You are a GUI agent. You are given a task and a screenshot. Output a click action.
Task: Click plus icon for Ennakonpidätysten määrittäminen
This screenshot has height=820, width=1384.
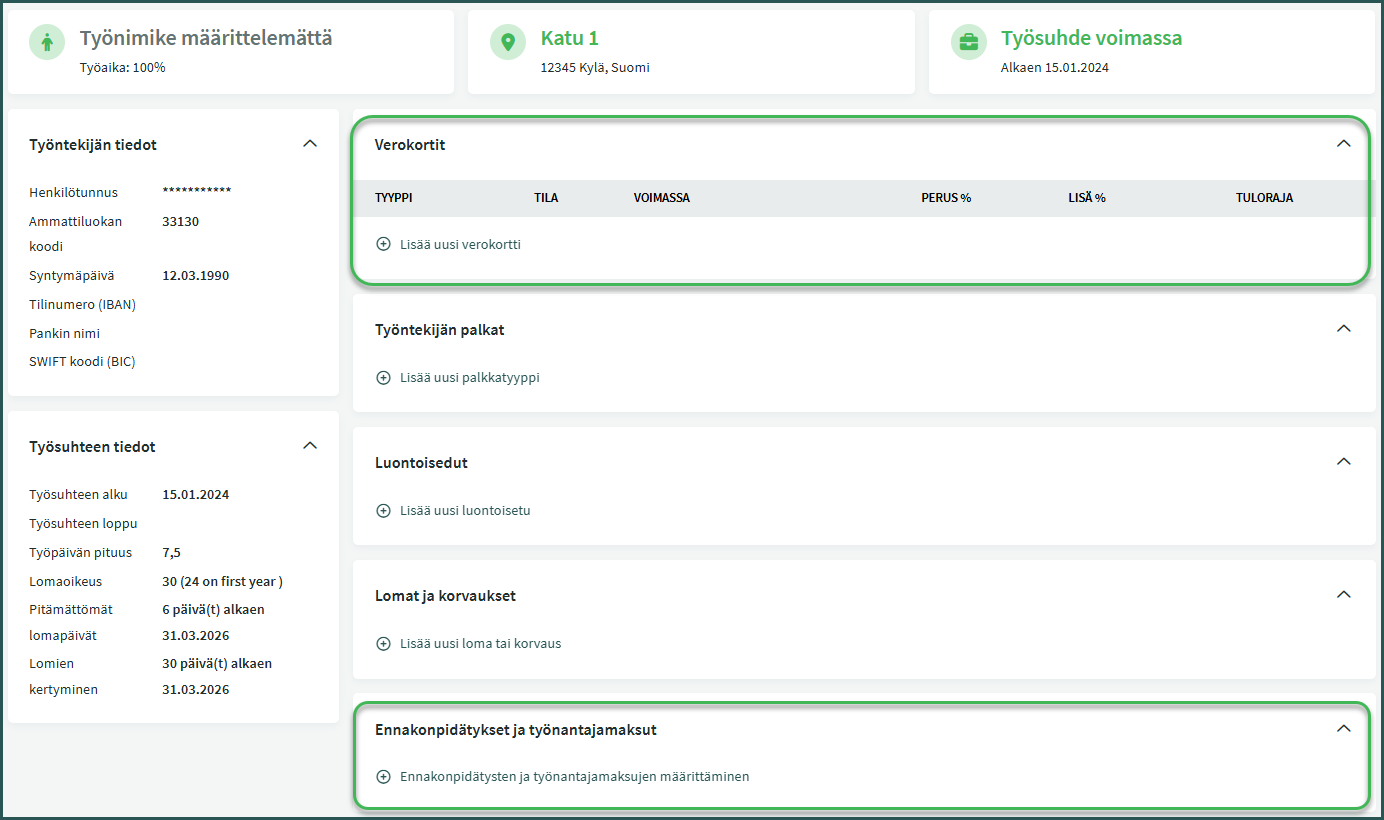[383, 777]
